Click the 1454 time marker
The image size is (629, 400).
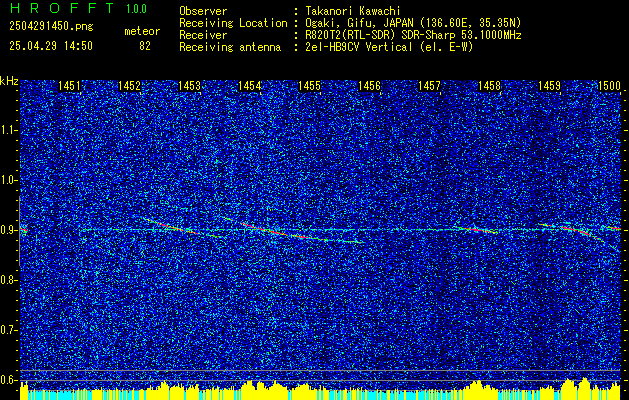(250, 86)
